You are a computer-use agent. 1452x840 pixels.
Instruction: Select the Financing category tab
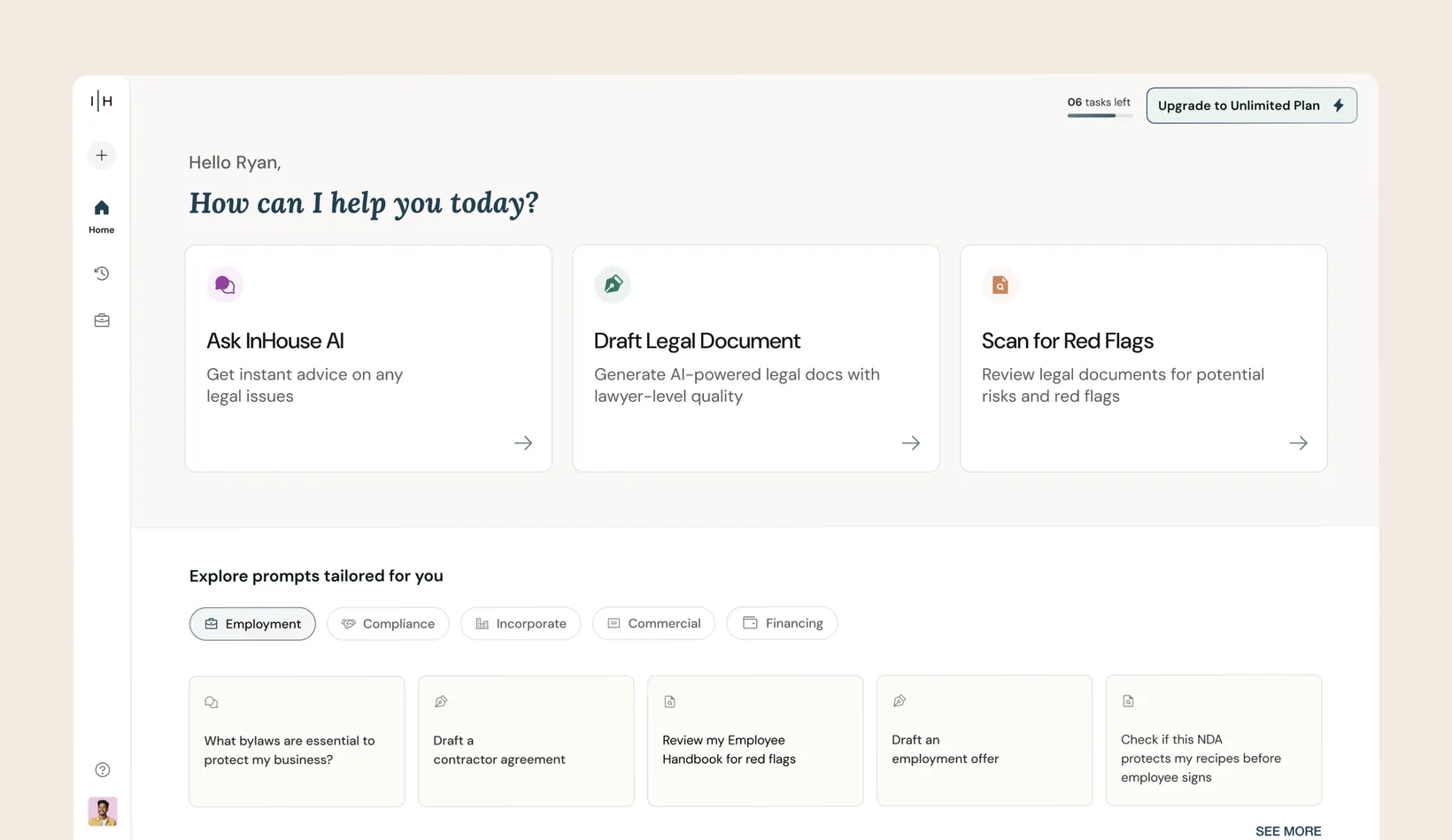(x=782, y=623)
